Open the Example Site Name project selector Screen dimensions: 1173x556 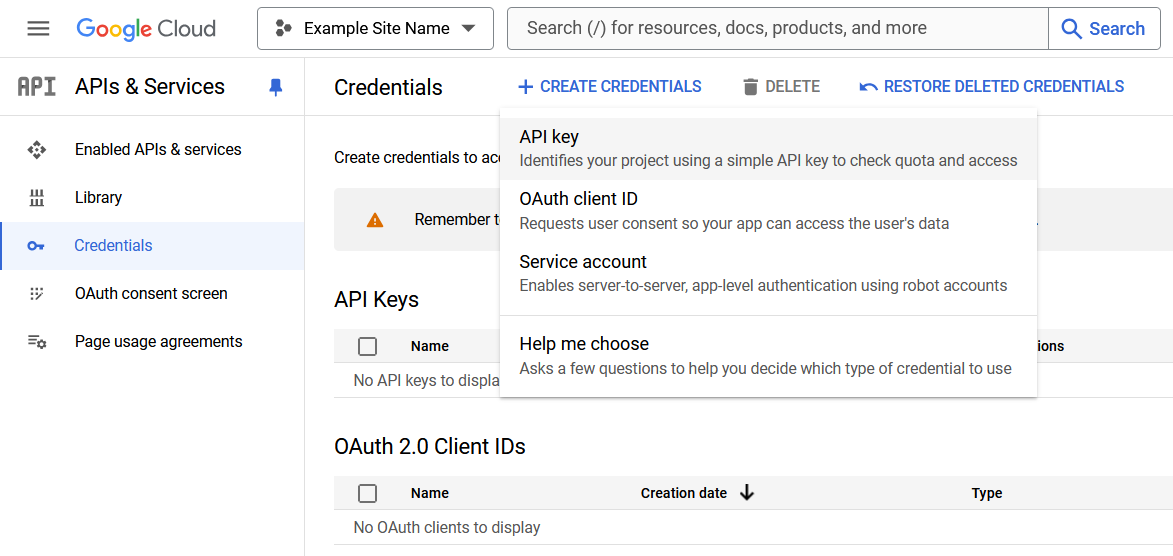[376, 28]
